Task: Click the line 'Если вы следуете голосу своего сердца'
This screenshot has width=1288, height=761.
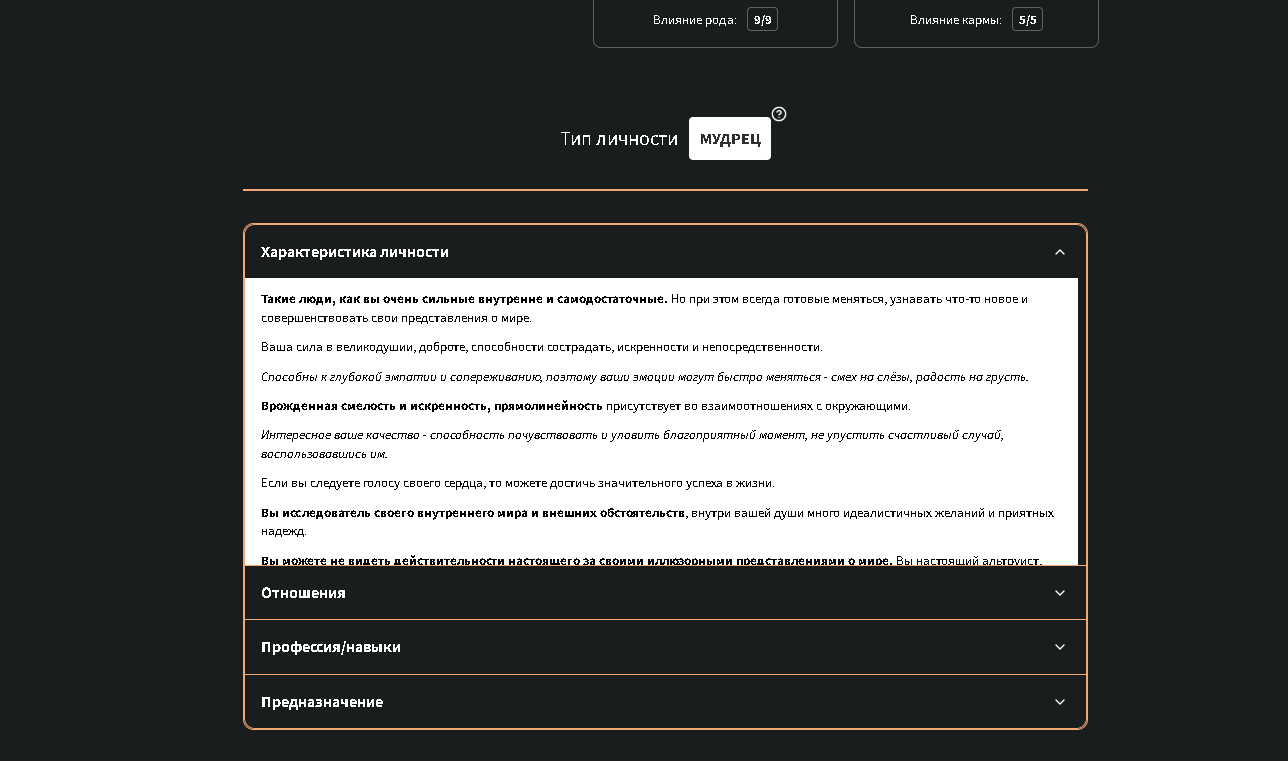Action: pos(518,483)
